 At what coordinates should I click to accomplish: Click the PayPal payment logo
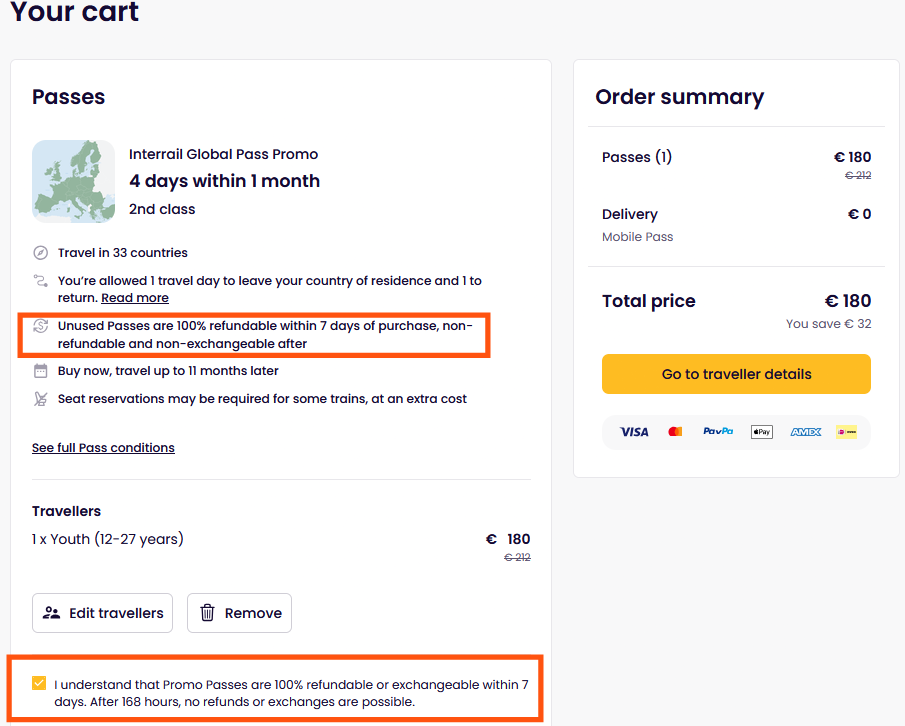click(718, 431)
